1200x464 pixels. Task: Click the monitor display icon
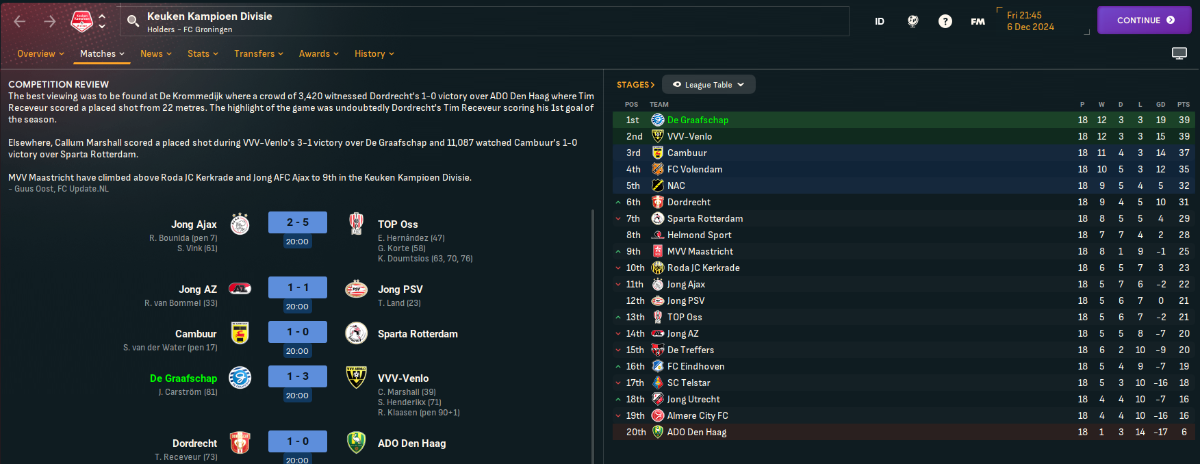point(1179,53)
